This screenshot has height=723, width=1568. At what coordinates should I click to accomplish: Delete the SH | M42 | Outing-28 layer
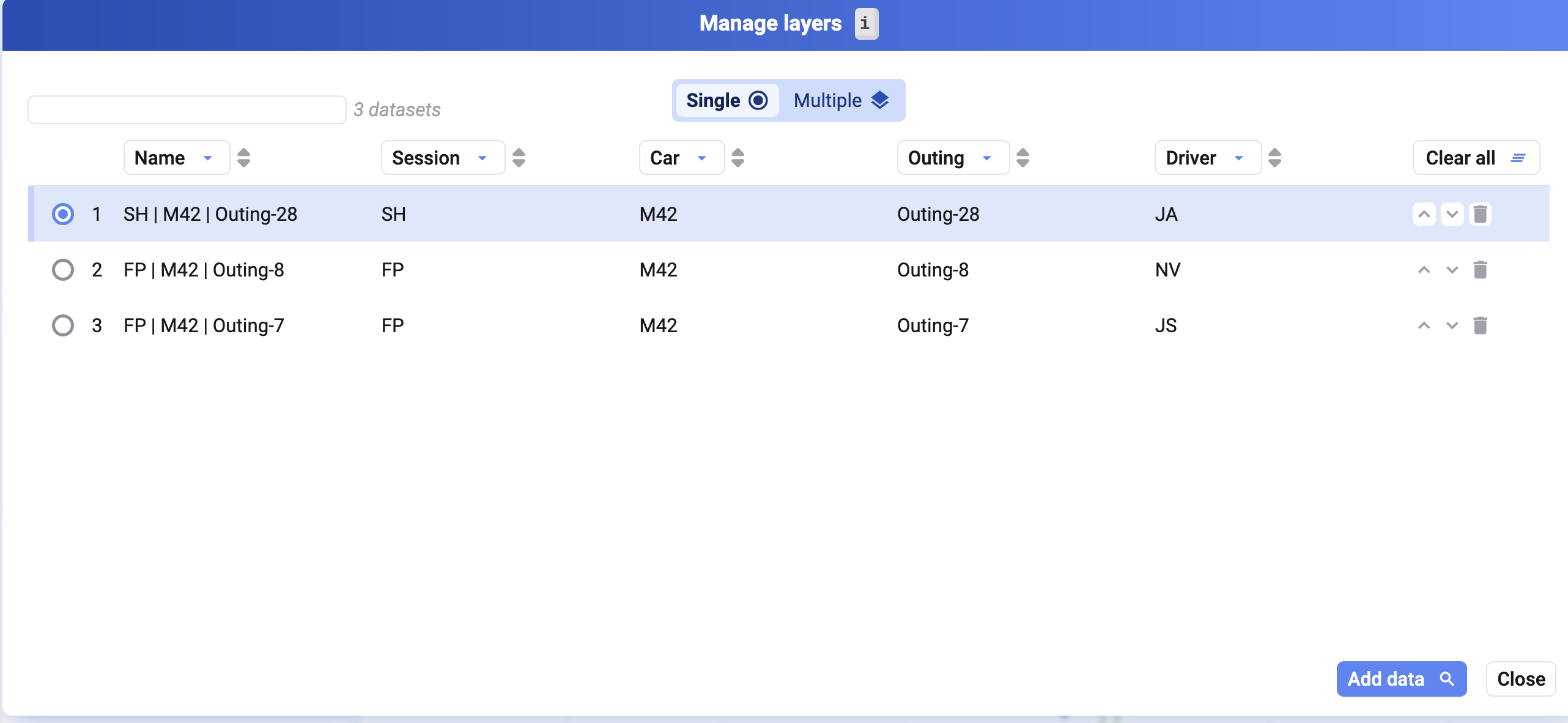pos(1480,214)
